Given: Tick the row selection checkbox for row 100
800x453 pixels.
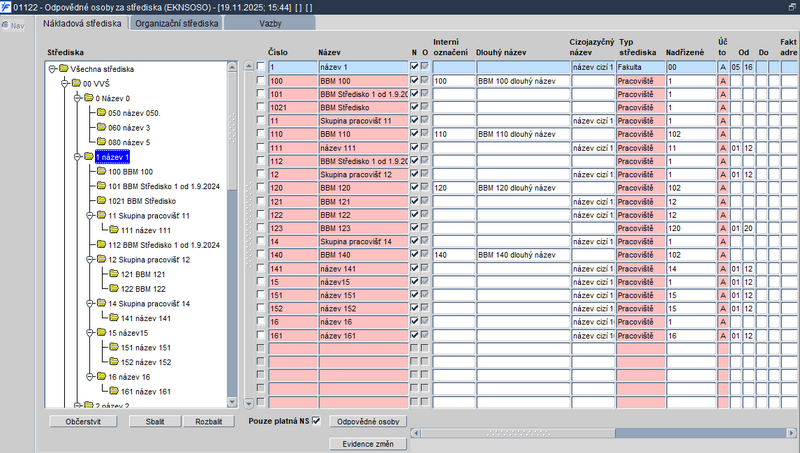Looking at the screenshot, I should 261,80.
